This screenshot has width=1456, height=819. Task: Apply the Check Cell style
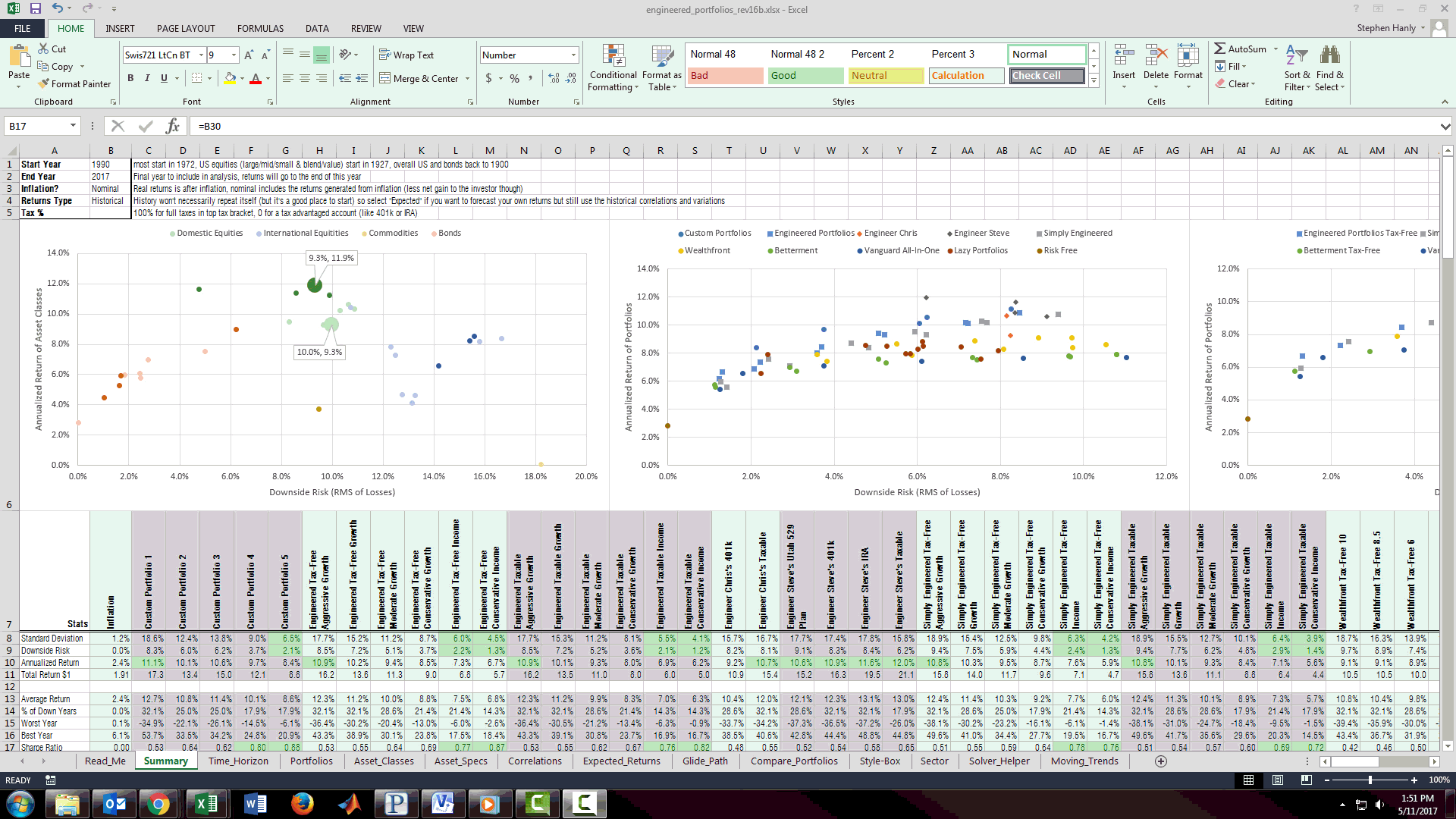pyautogui.click(x=1046, y=76)
